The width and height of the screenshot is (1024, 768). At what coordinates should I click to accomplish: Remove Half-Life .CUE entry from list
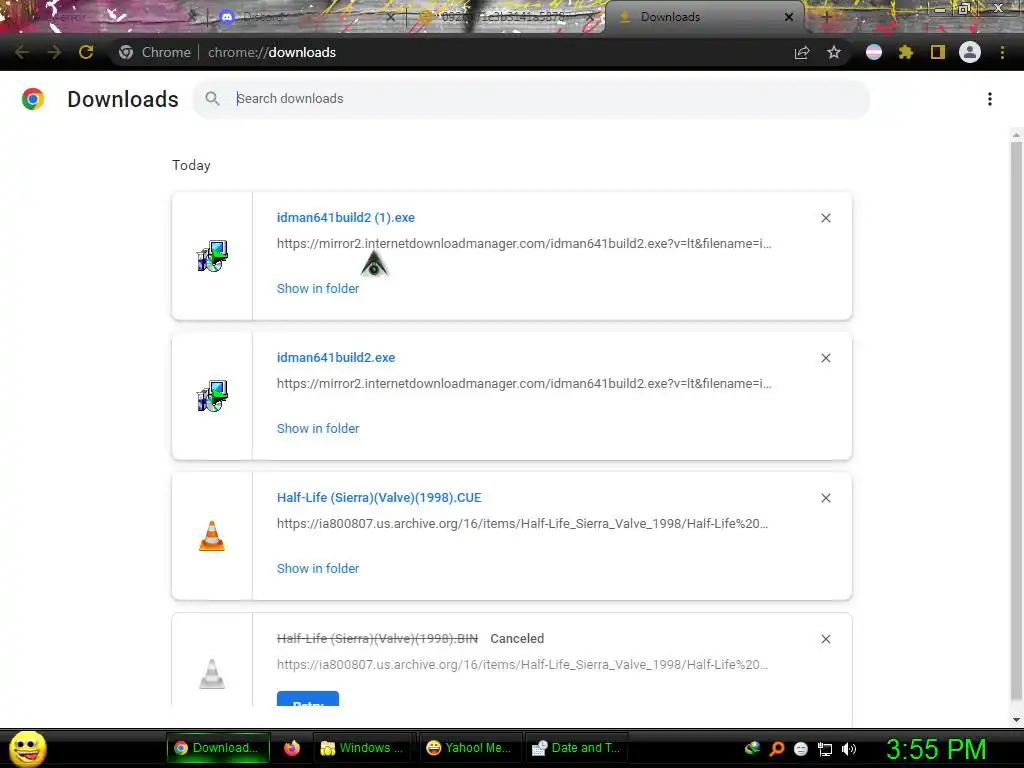pyautogui.click(x=826, y=498)
